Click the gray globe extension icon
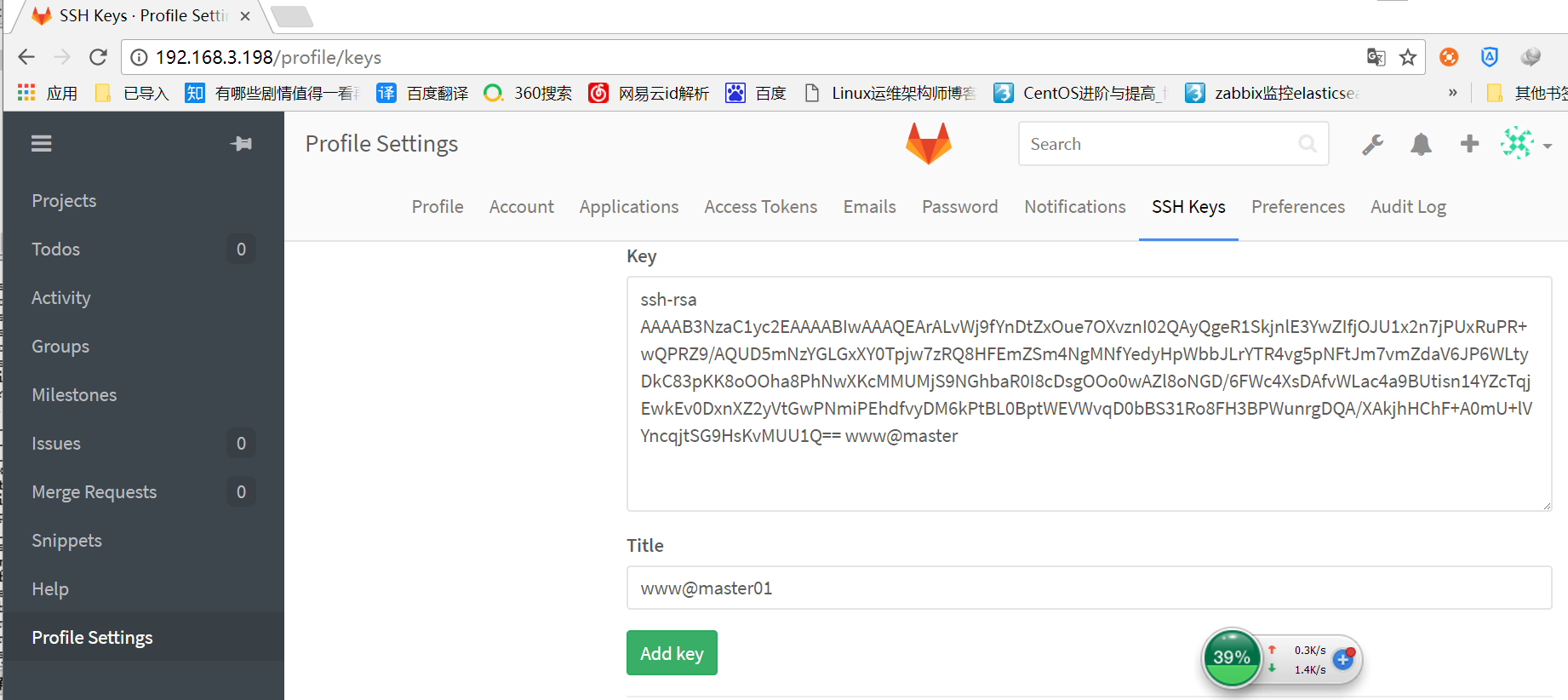 1531,57
